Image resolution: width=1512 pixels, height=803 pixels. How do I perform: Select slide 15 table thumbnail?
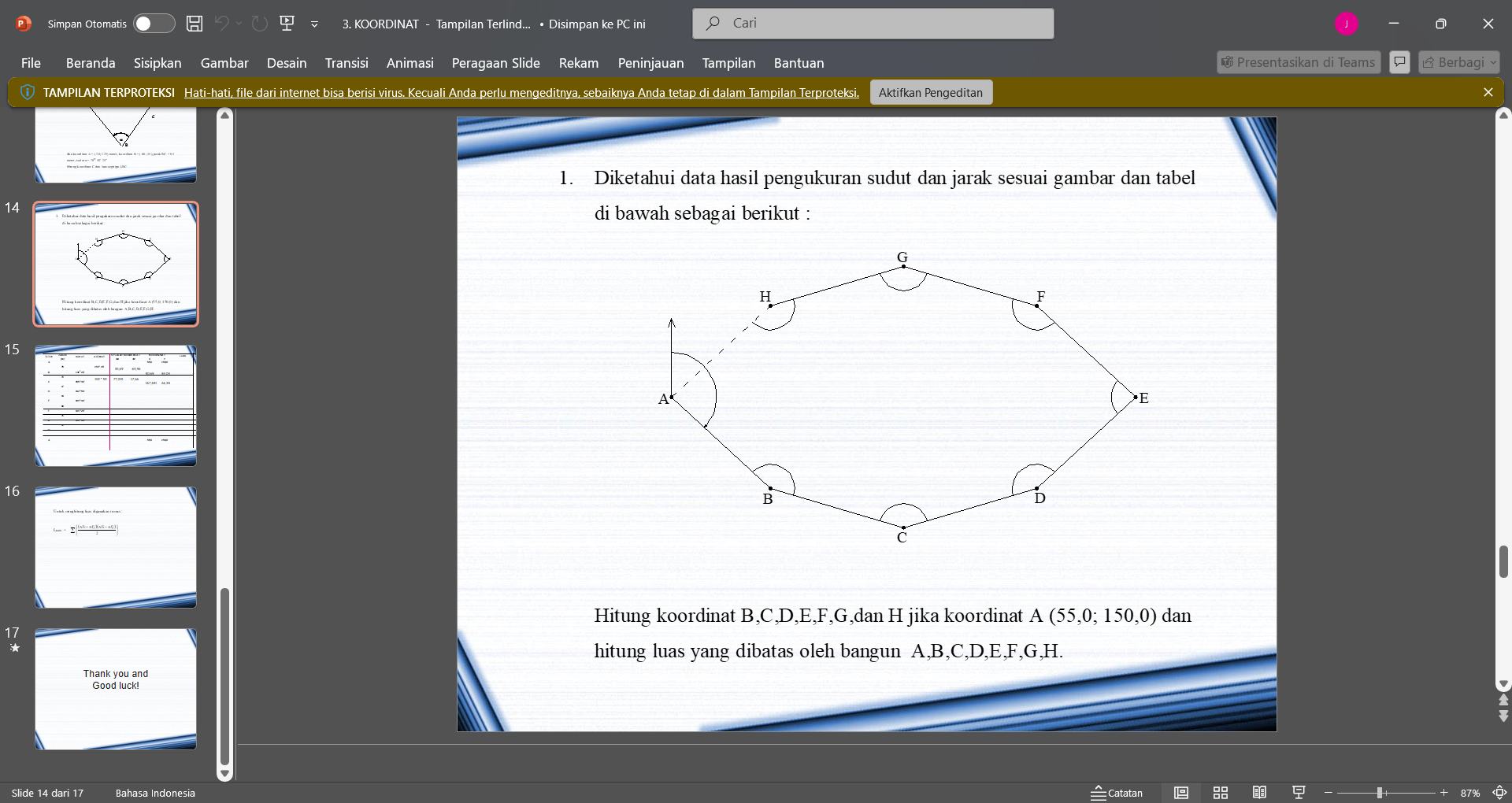pos(116,405)
